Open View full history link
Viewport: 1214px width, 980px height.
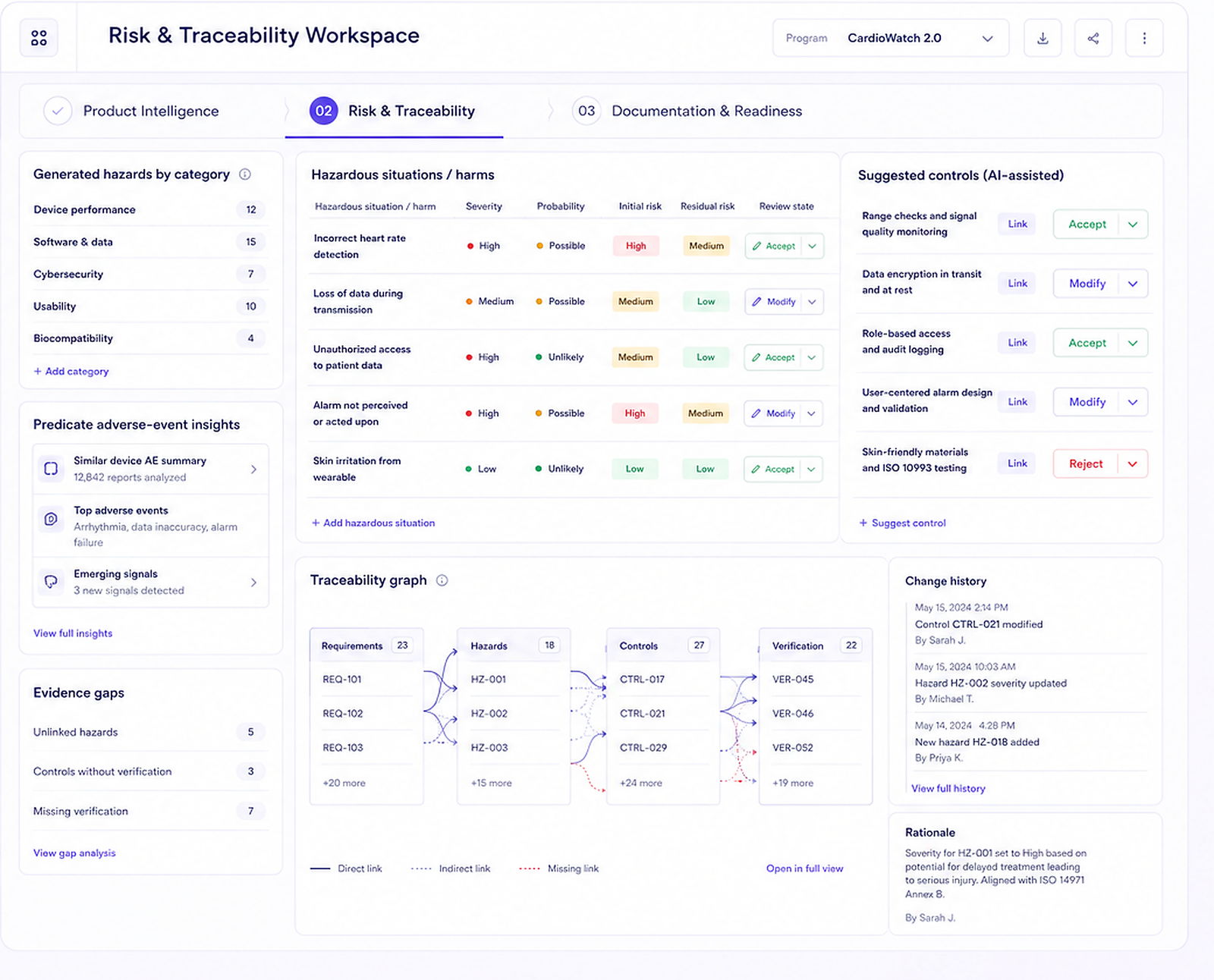(x=948, y=789)
